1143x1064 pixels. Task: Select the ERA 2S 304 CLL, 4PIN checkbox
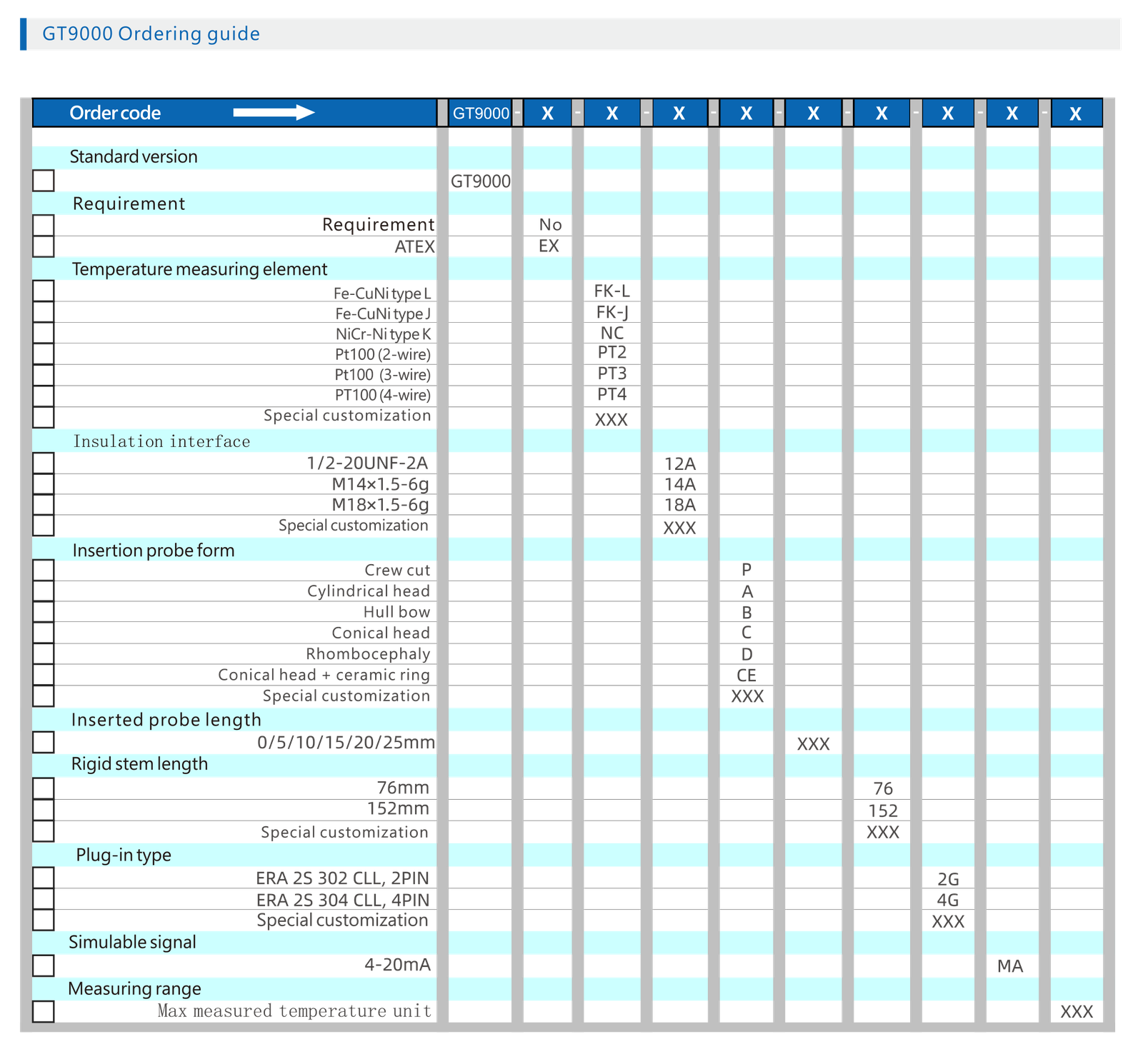click(44, 899)
